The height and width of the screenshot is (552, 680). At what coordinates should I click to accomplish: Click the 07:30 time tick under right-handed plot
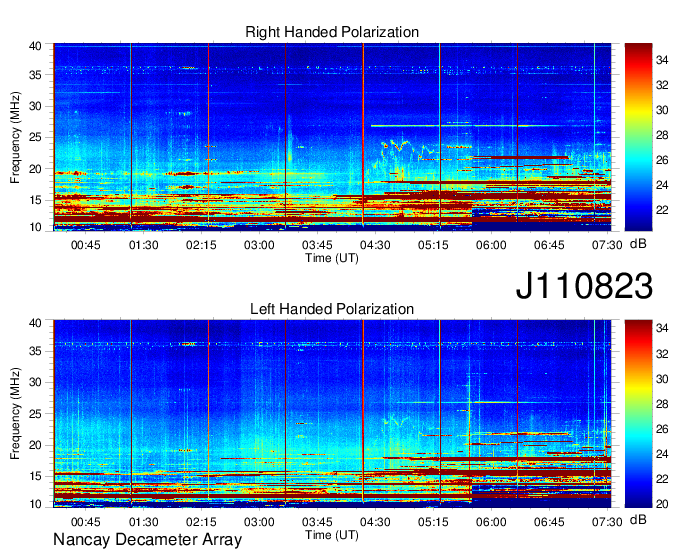[x=607, y=245]
